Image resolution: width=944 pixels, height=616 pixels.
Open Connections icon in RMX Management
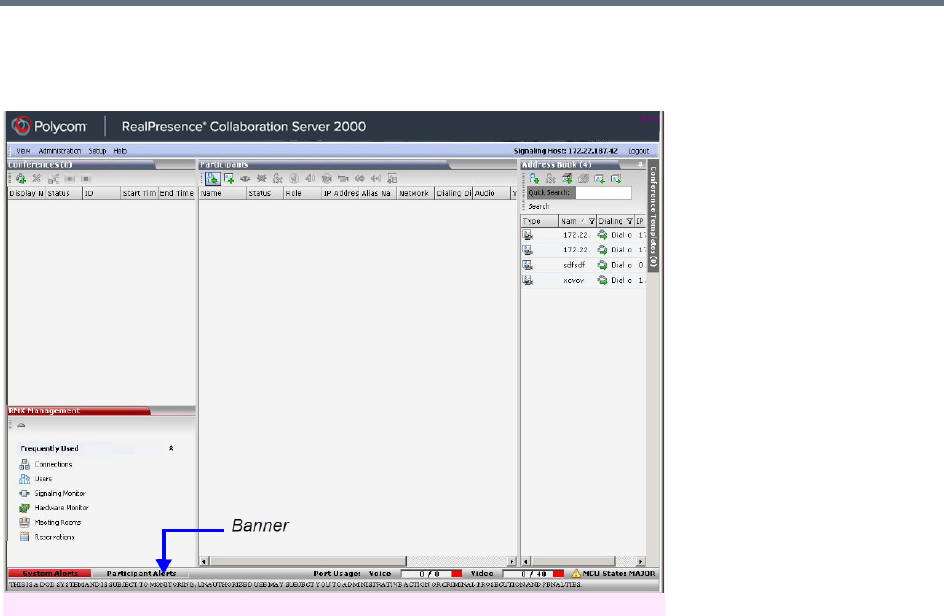coord(24,464)
